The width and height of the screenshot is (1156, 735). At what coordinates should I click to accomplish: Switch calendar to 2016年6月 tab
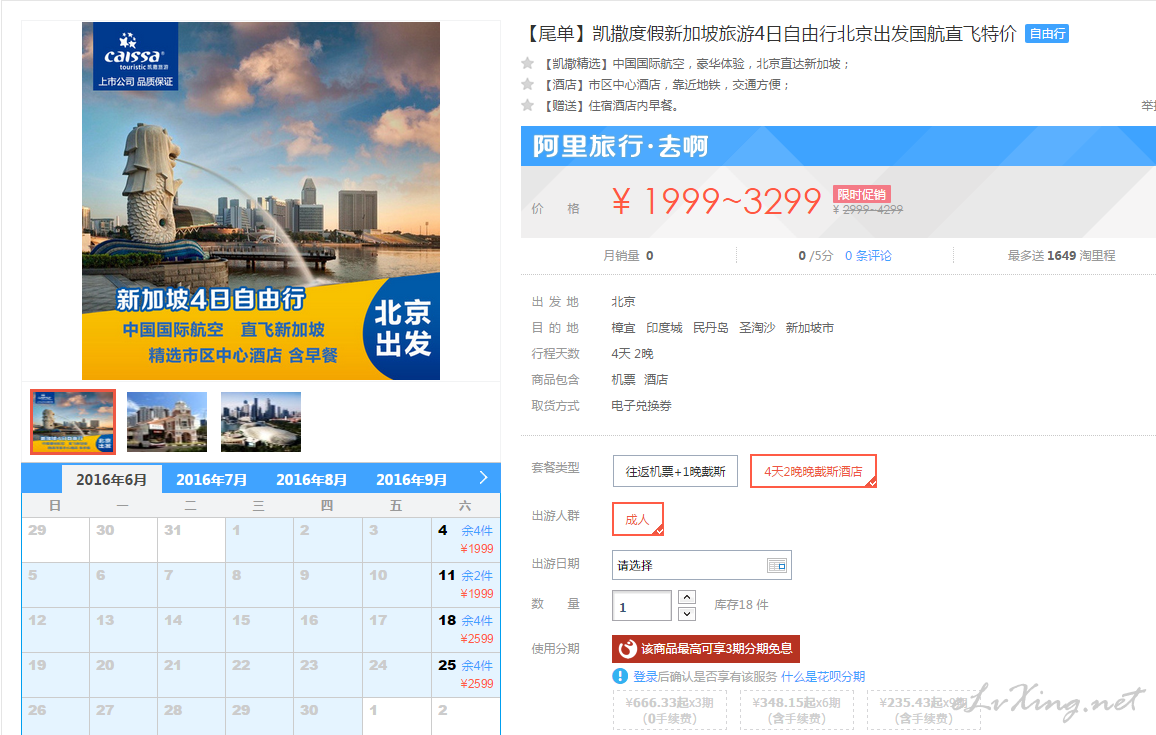(111, 479)
